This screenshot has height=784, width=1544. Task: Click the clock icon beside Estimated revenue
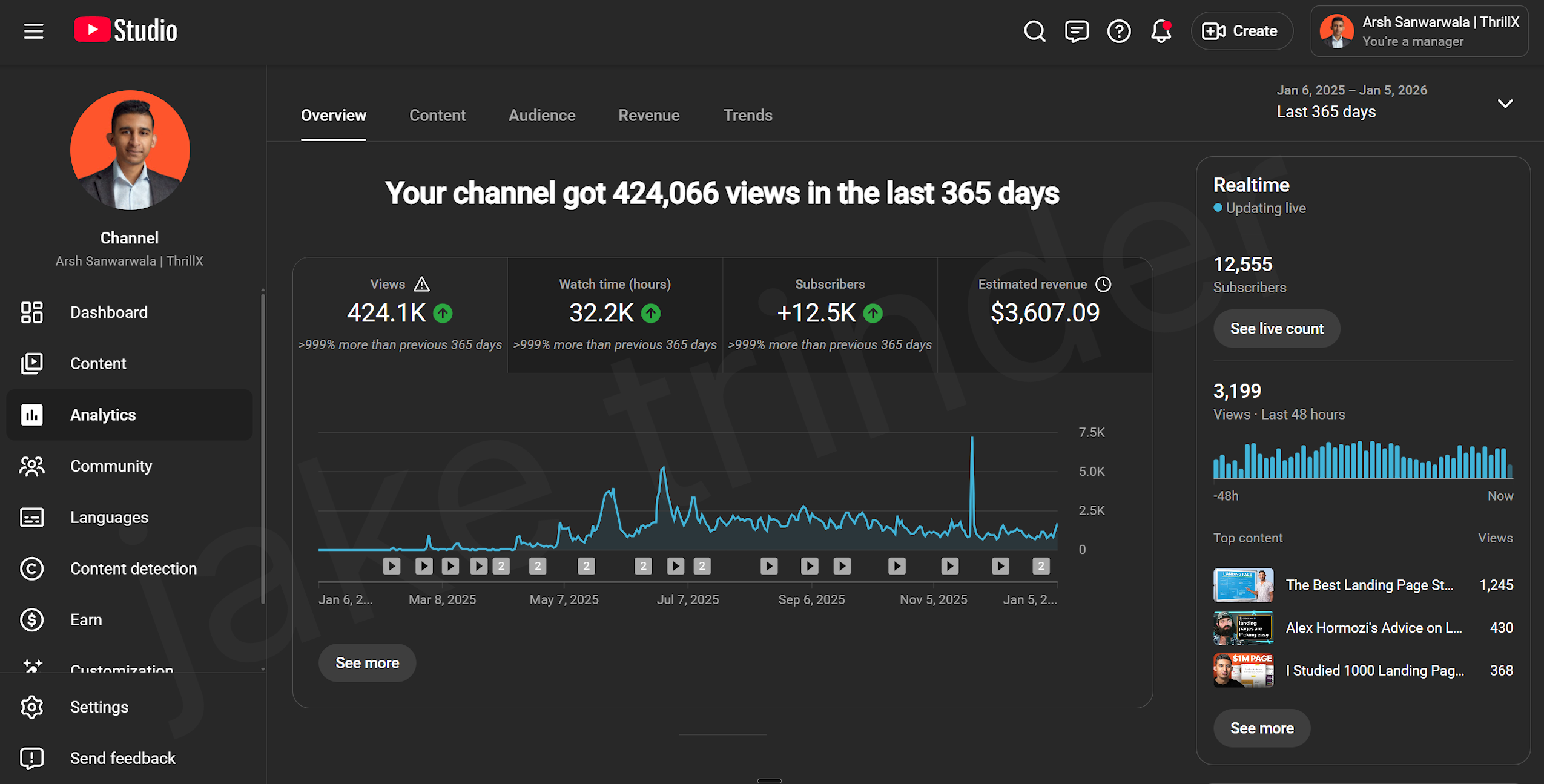[x=1103, y=284]
